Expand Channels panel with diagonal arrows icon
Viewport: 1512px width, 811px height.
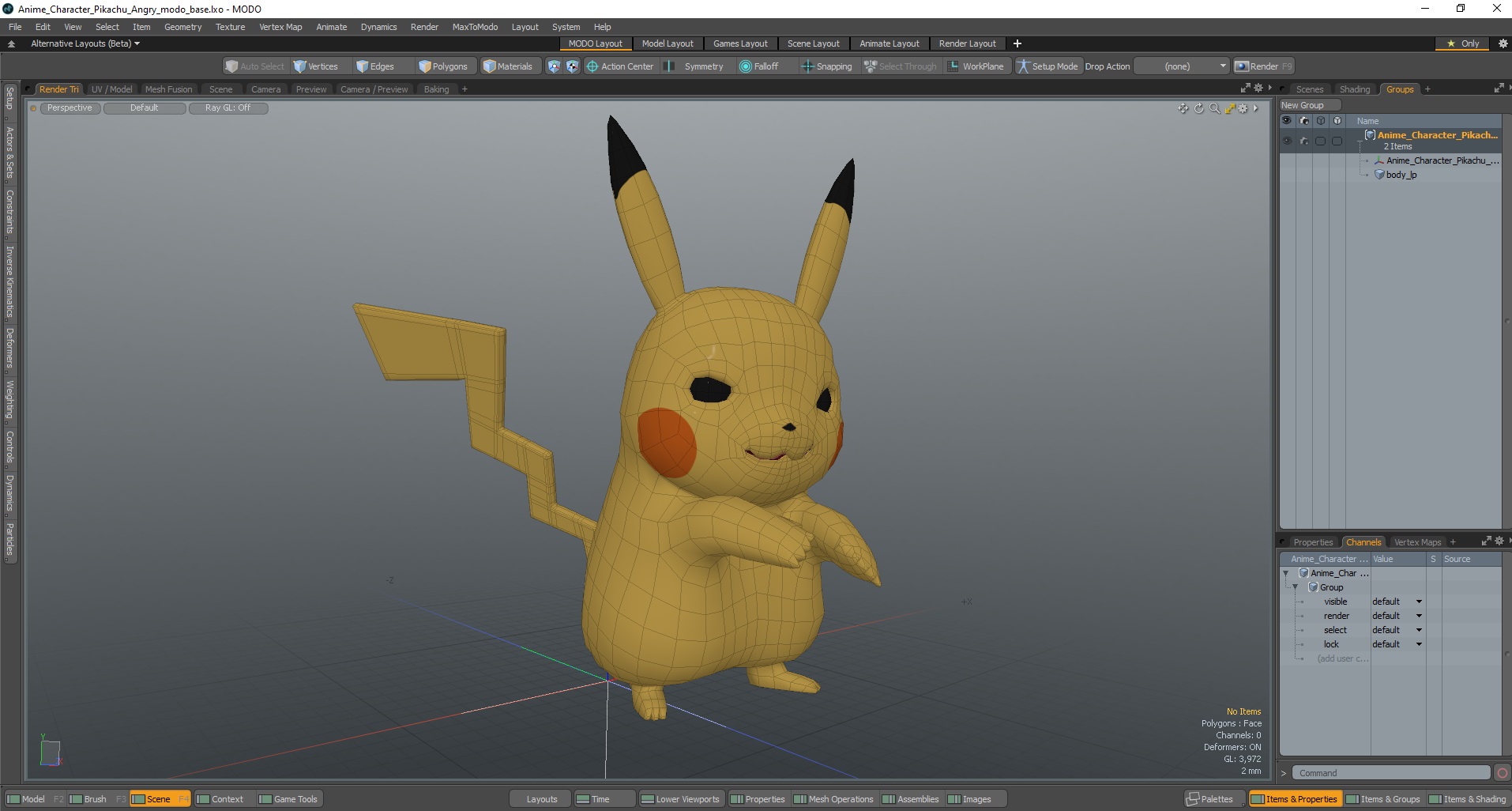pyautogui.click(x=1486, y=541)
